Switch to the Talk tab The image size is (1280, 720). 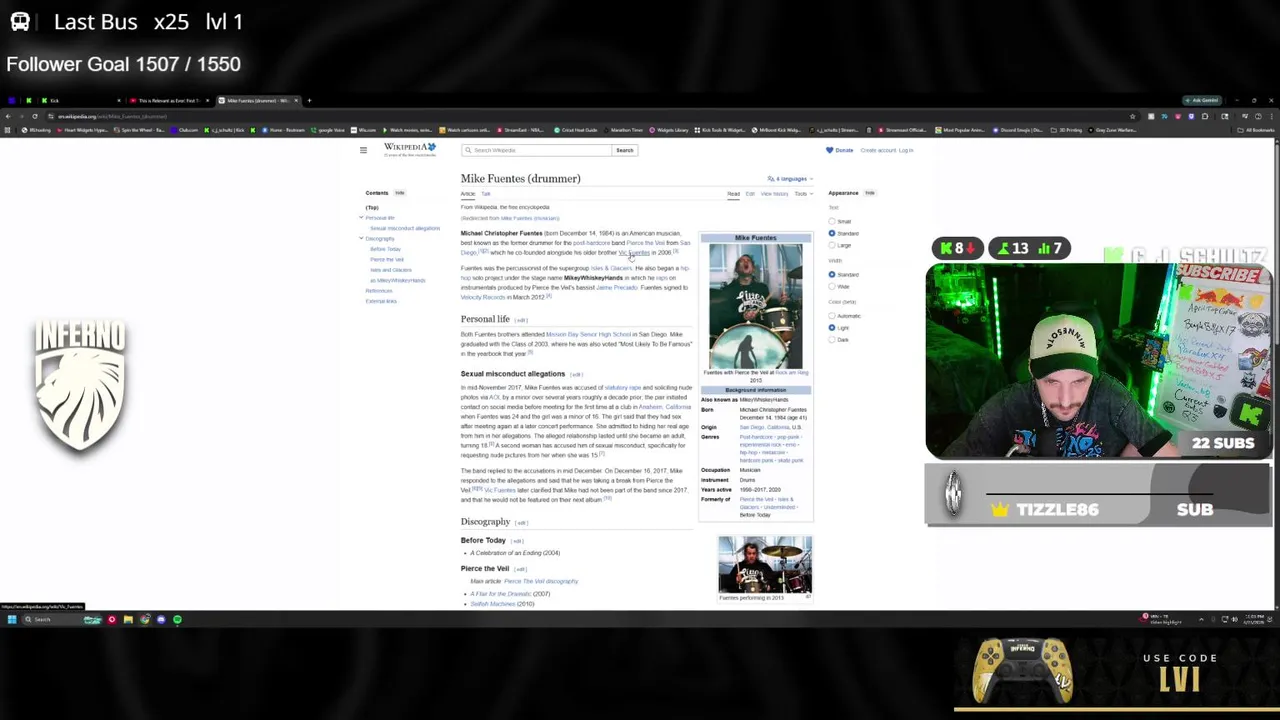coord(486,194)
